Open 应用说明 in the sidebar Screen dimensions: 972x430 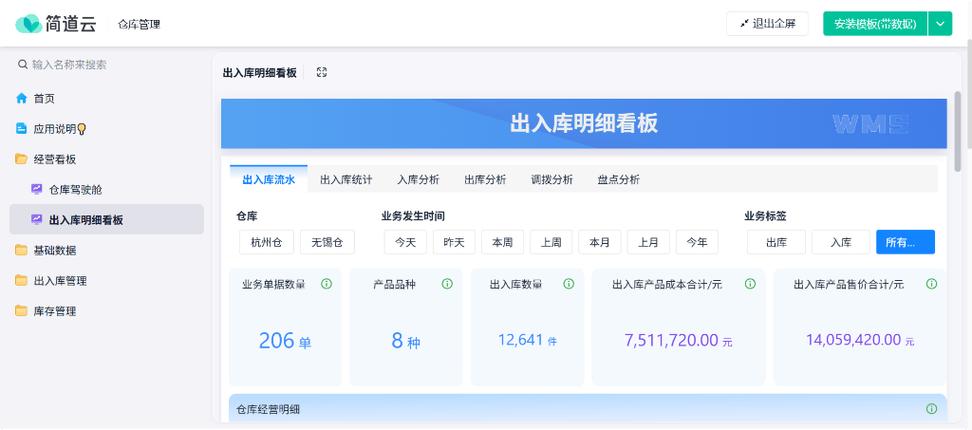click(107, 129)
